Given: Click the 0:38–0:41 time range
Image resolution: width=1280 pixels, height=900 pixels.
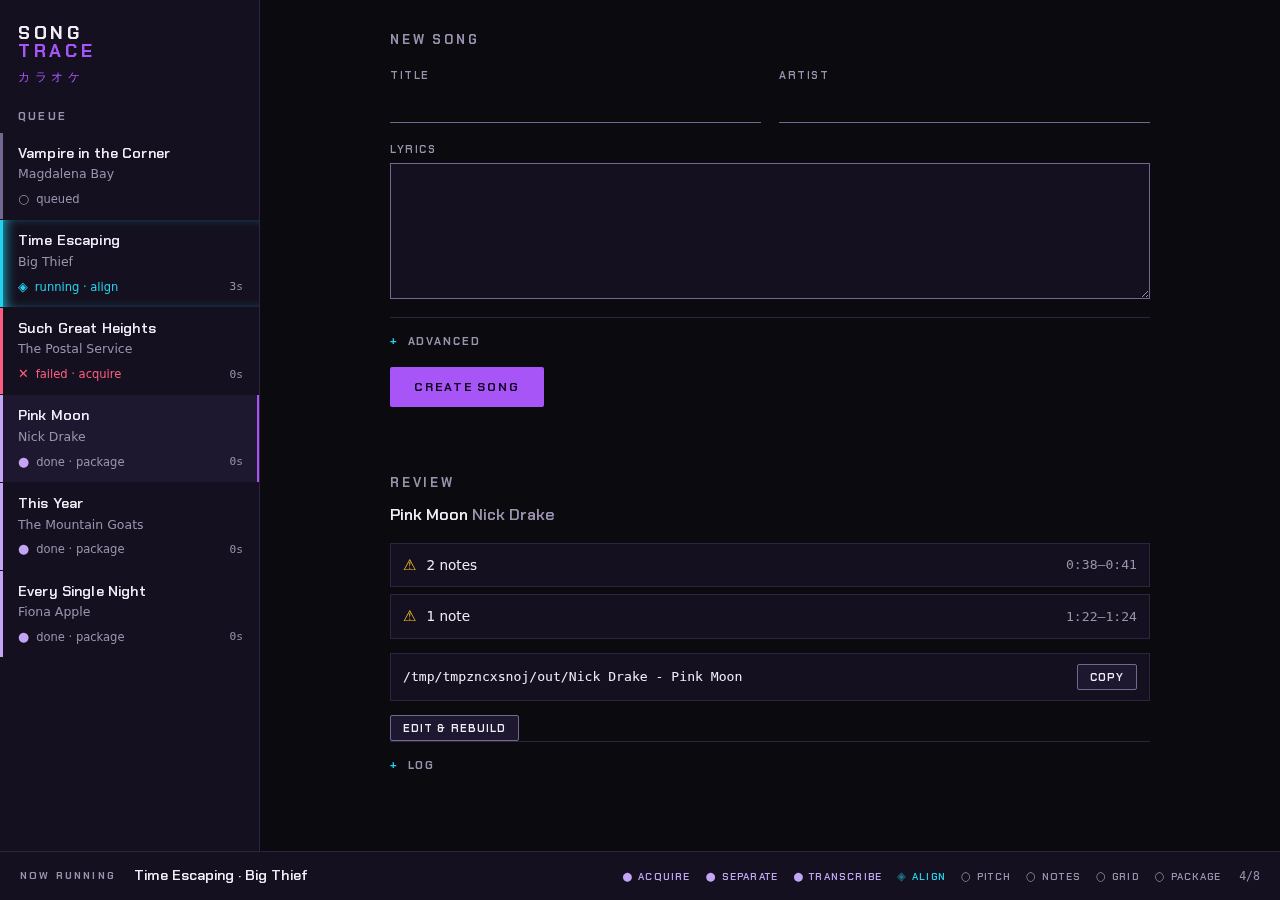Looking at the screenshot, I should (1101, 565).
